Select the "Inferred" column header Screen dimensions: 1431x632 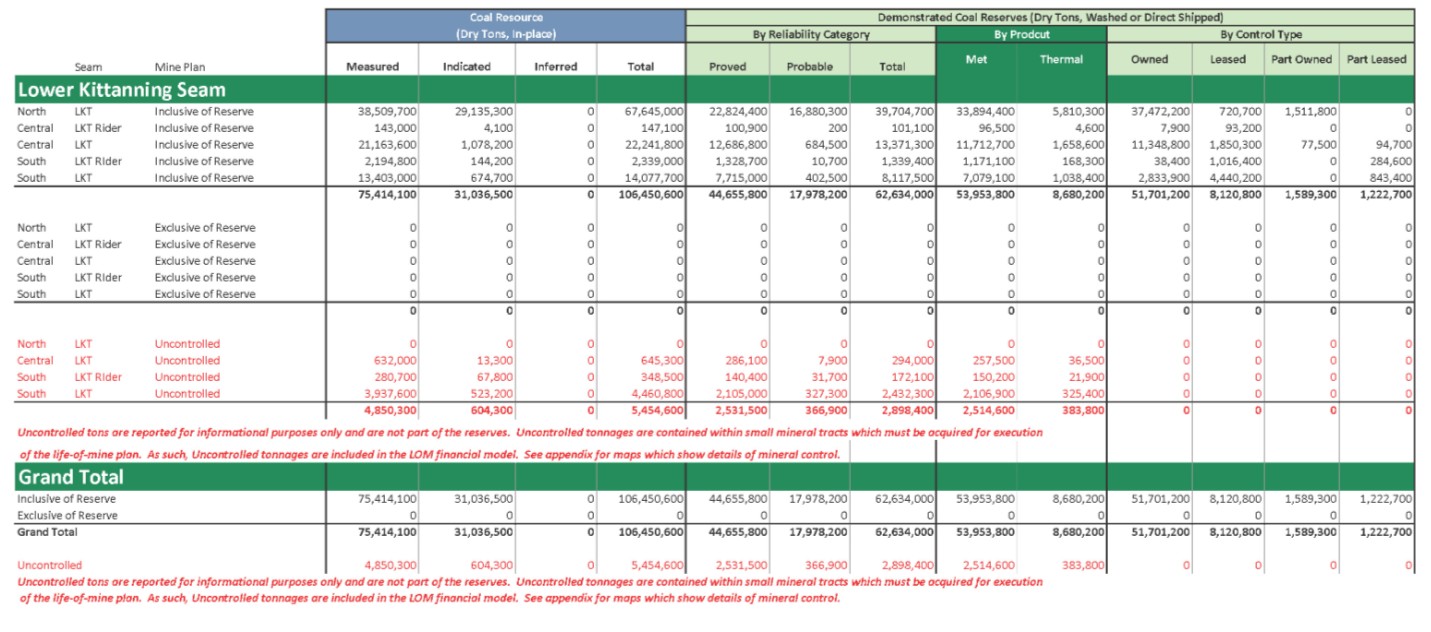pos(555,66)
